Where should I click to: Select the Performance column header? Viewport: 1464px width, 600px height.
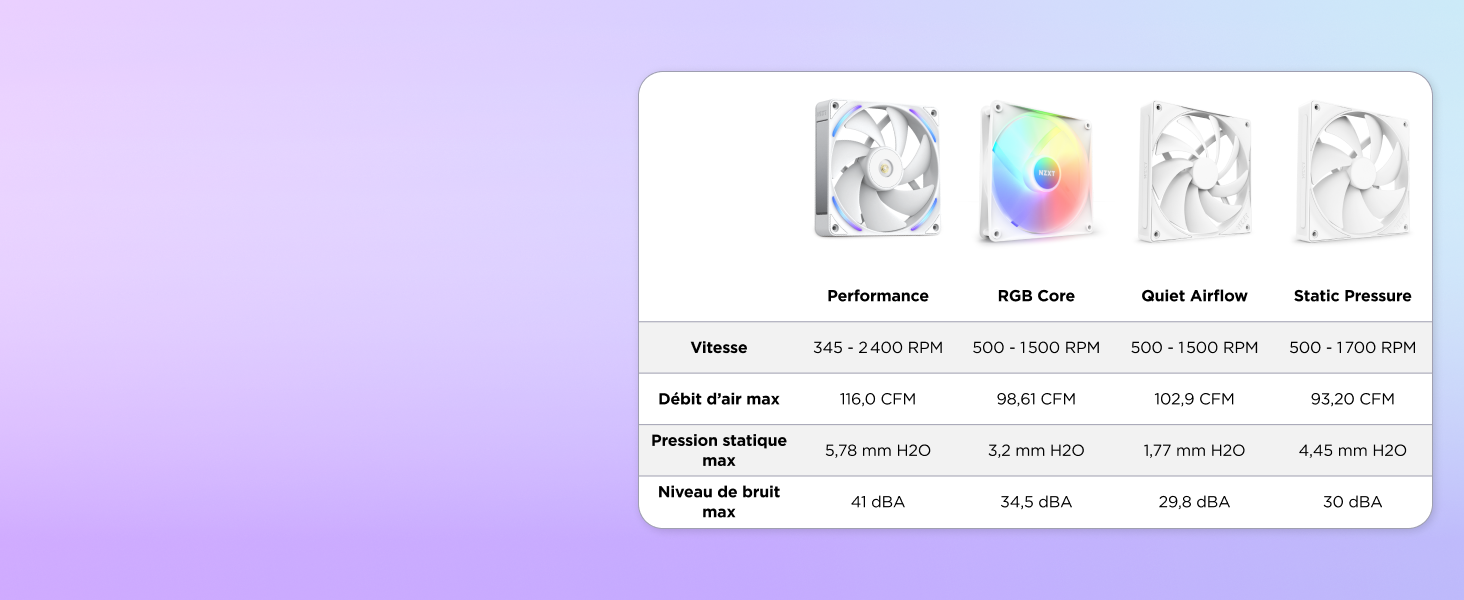tap(878, 296)
